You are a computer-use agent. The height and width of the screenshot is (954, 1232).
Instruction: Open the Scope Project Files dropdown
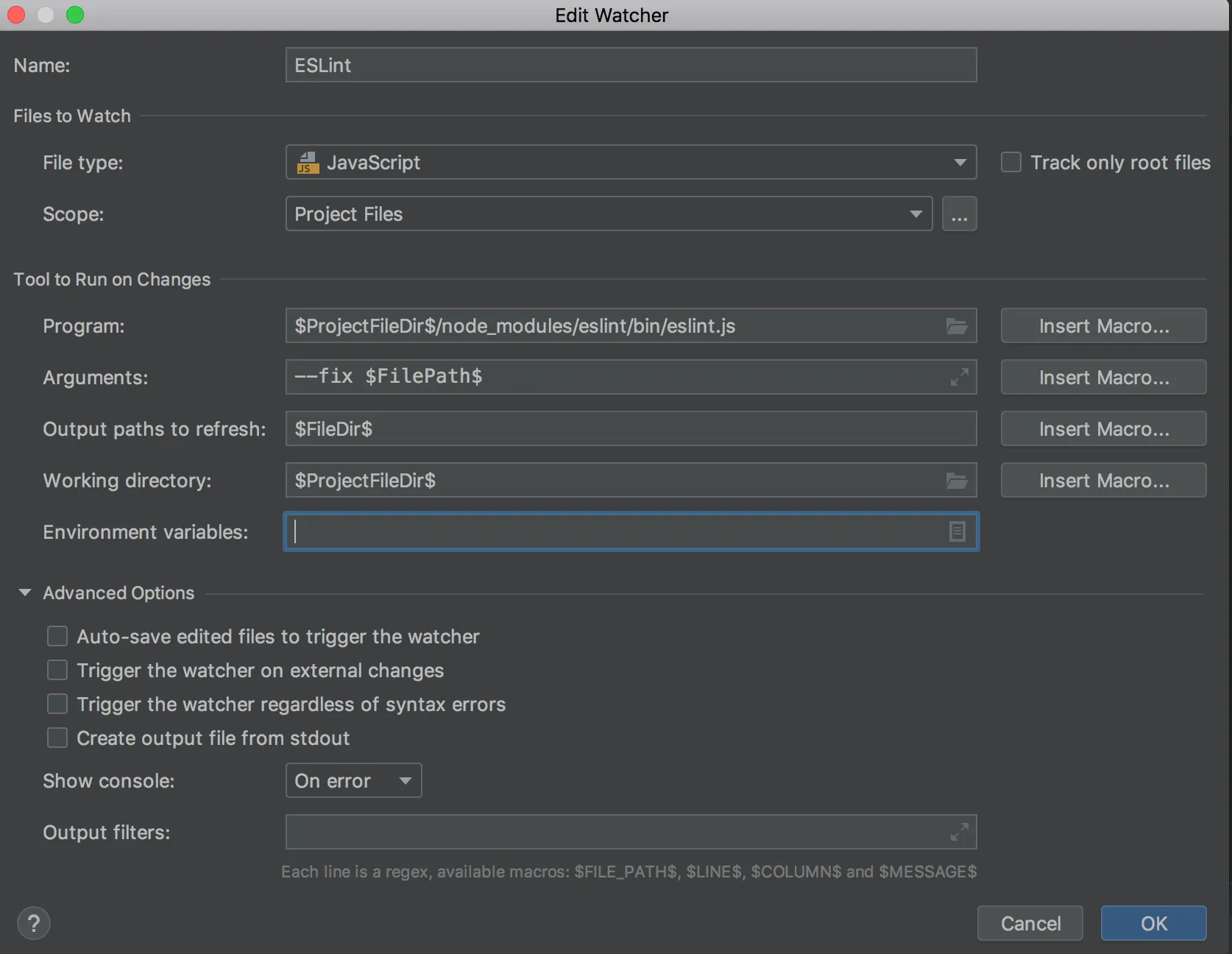pyautogui.click(x=916, y=214)
